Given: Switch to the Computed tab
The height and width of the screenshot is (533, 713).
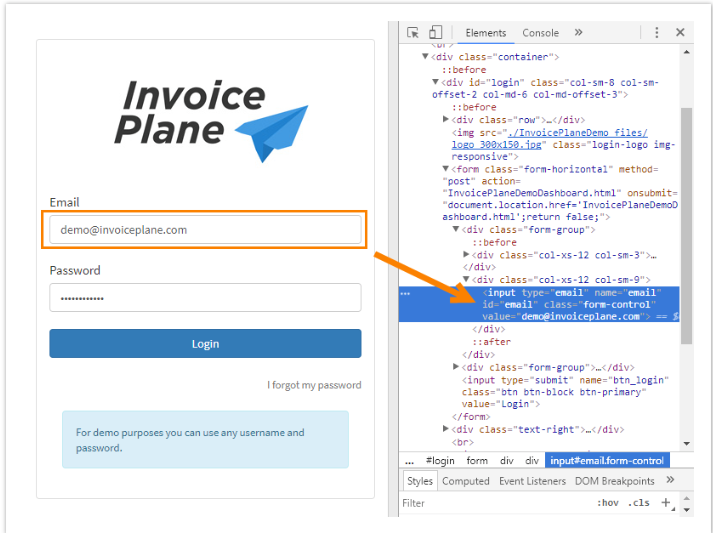Looking at the screenshot, I should pos(466,481).
